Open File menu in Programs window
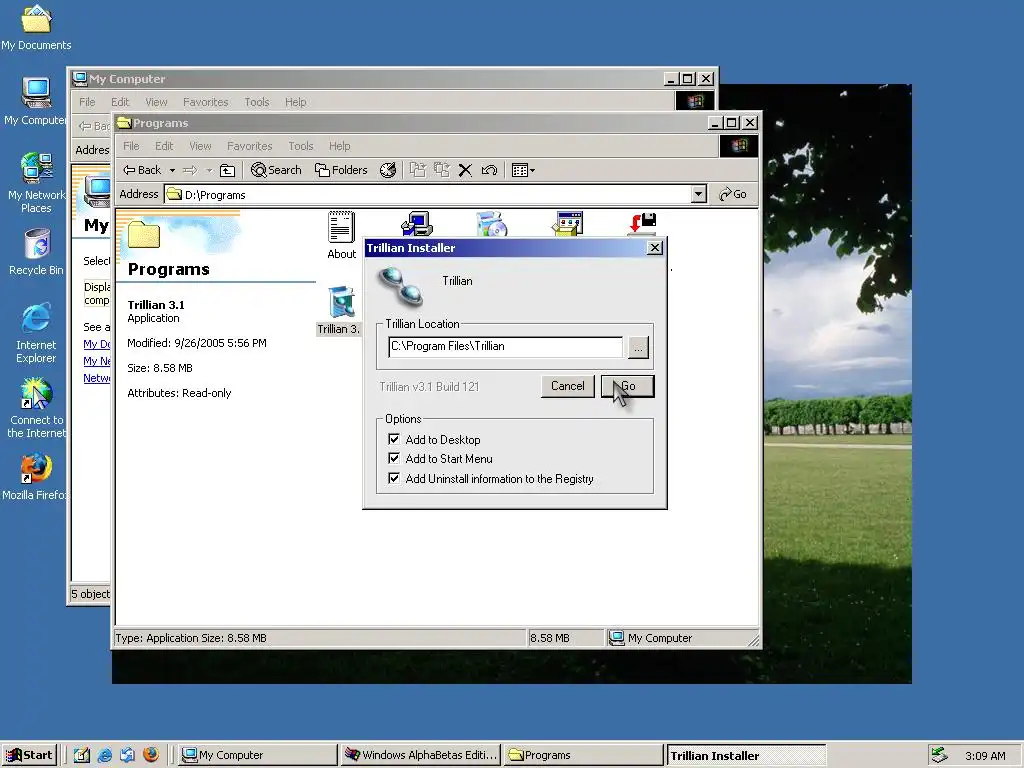The height and width of the screenshot is (768, 1024). click(x=131, y=146)
